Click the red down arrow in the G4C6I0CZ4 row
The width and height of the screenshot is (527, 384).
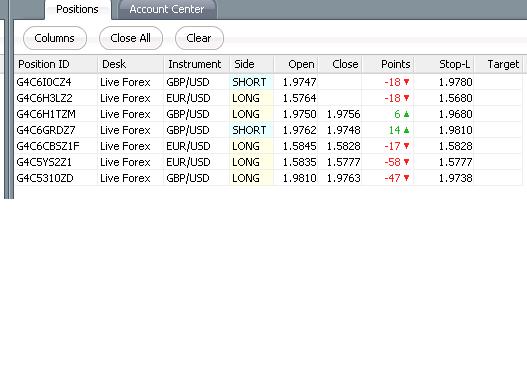pos(406,82)
